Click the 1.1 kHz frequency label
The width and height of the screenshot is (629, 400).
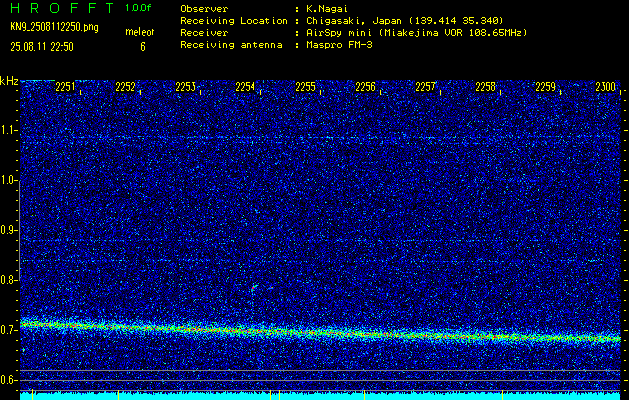(x=8, y=130)
